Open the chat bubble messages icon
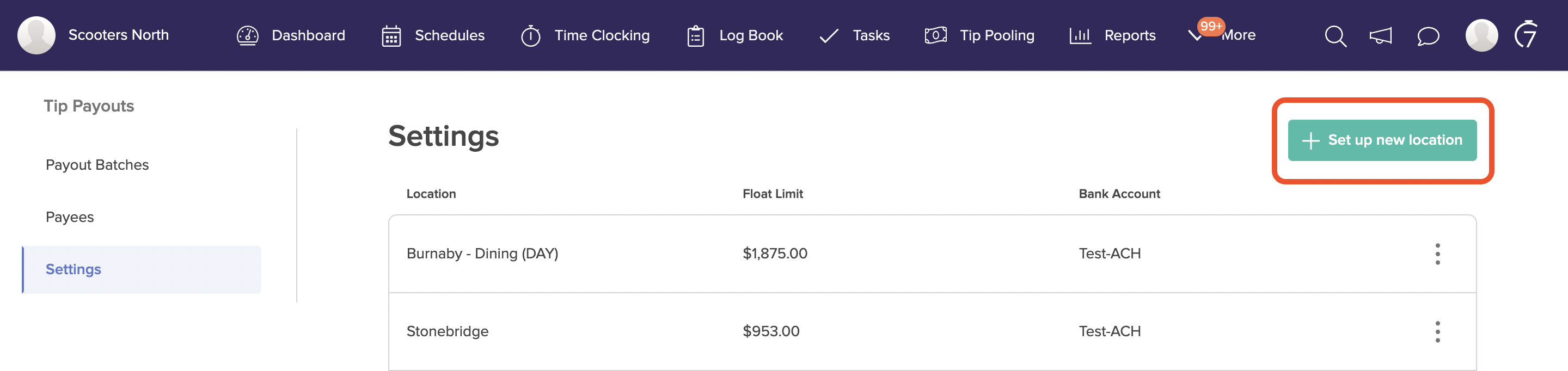 coord(1428,36)
